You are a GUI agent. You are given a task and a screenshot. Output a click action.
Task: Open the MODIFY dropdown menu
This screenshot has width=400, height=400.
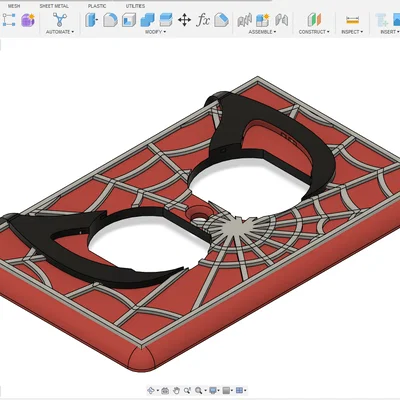(155, 32)
